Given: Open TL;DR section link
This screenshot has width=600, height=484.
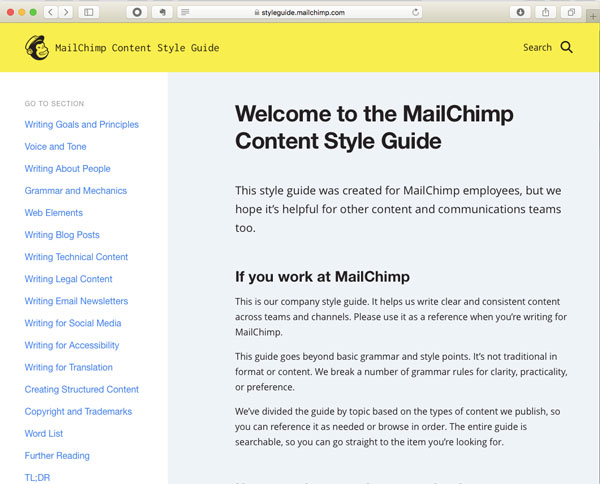Looking at the screenshot, I should click(37, 477).
